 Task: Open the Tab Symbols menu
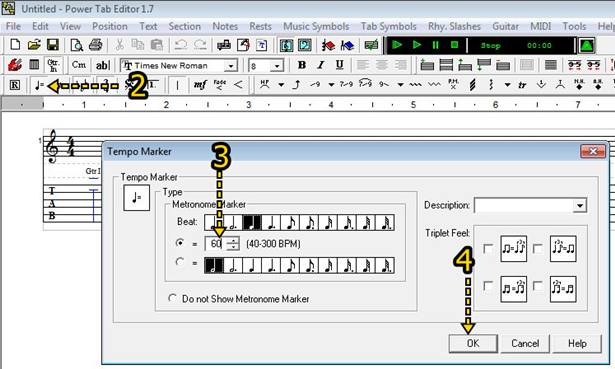pos(388,26)
